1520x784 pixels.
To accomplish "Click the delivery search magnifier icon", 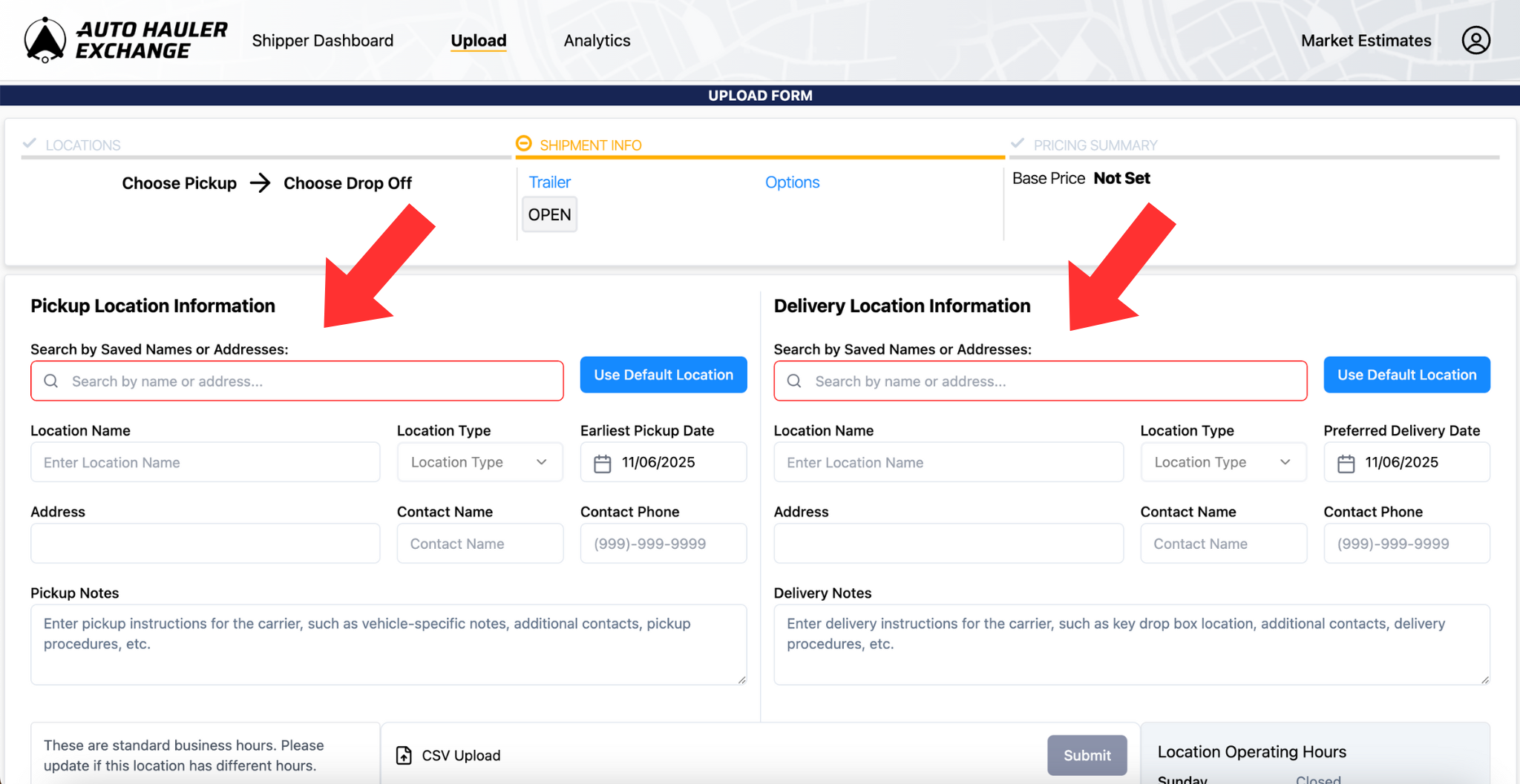I will 793,381.
